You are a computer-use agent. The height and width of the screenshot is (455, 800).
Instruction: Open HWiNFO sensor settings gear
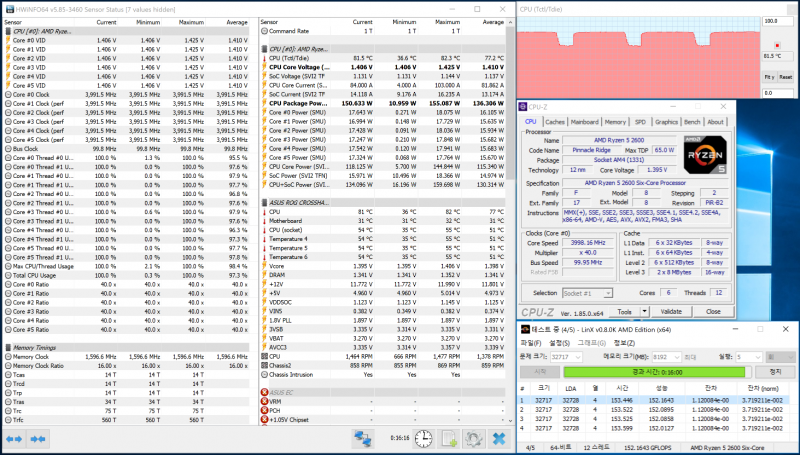click(x=473, y=439)
